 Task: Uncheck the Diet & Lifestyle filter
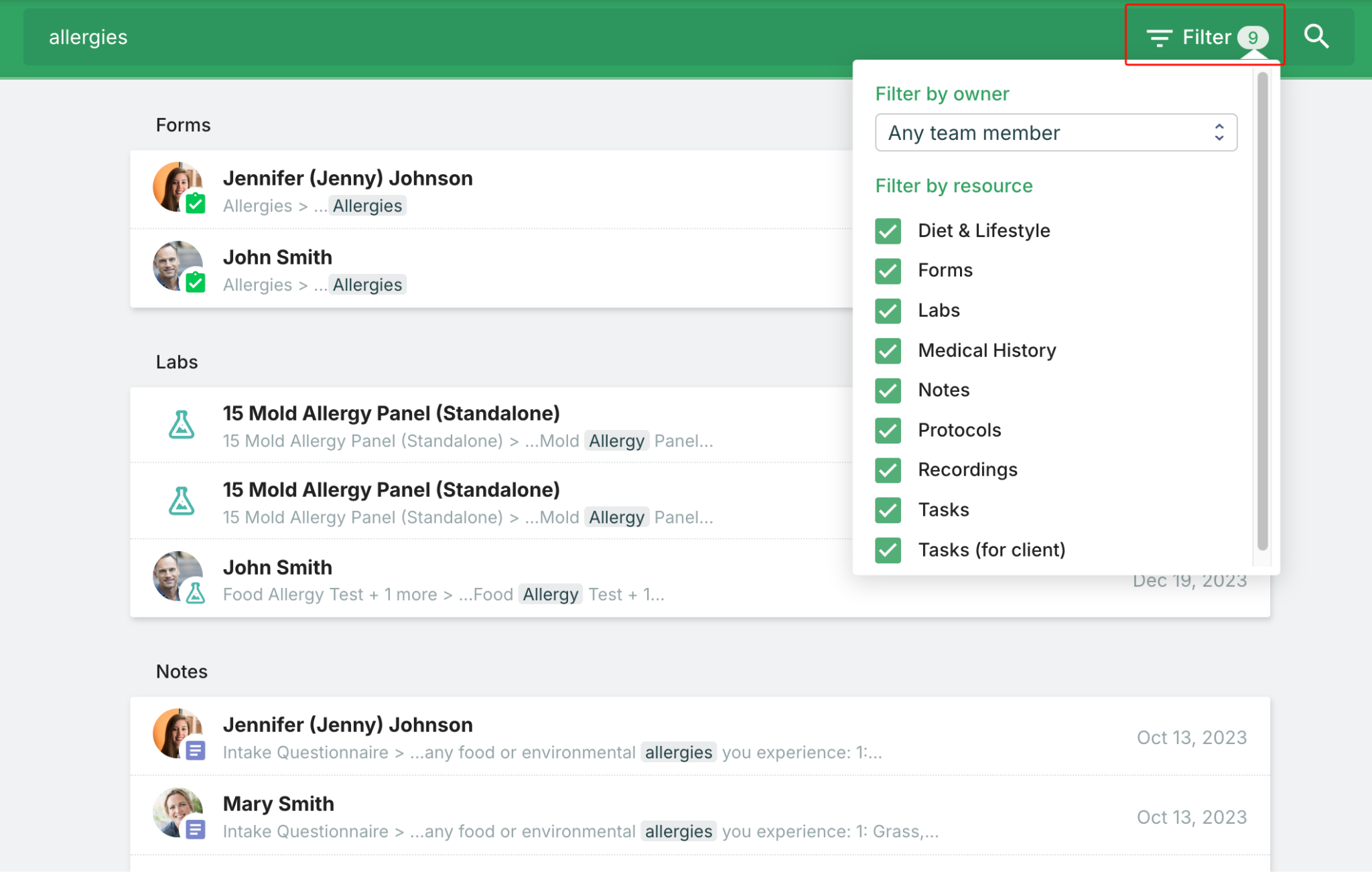coord(888,231)
